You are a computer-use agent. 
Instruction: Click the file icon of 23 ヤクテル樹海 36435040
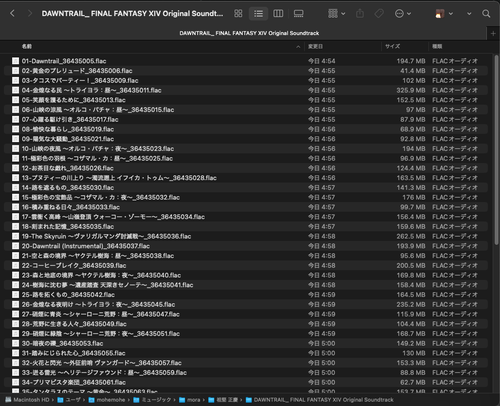[x=15, y=275]
